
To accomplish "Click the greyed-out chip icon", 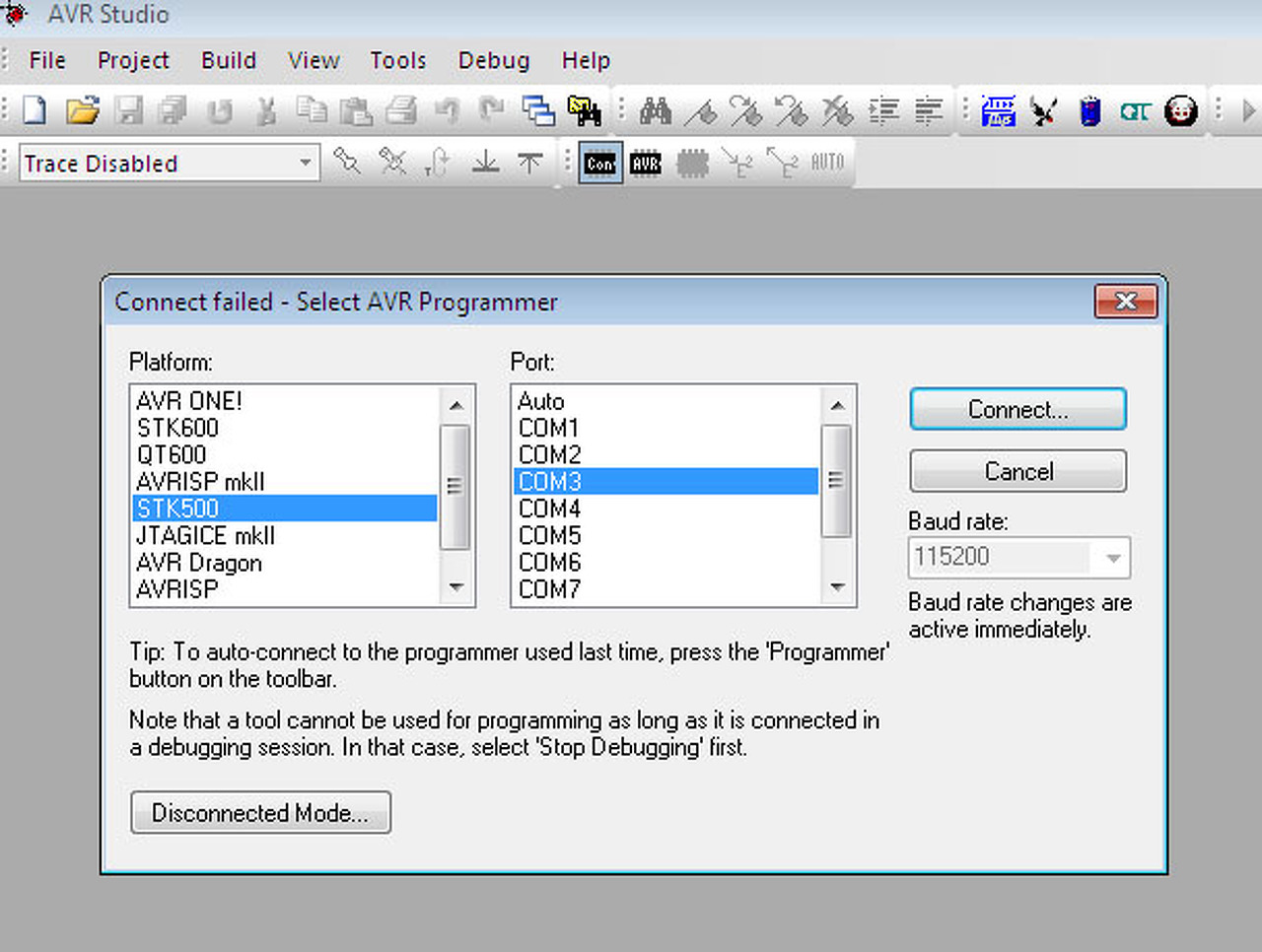I will tap(692, 163).
